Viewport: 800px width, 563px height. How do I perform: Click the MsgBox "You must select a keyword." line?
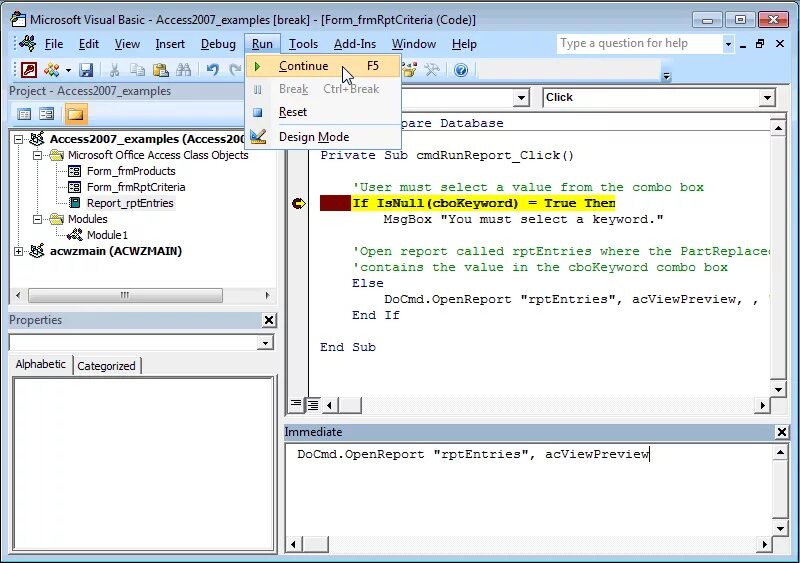coord(523,219)
